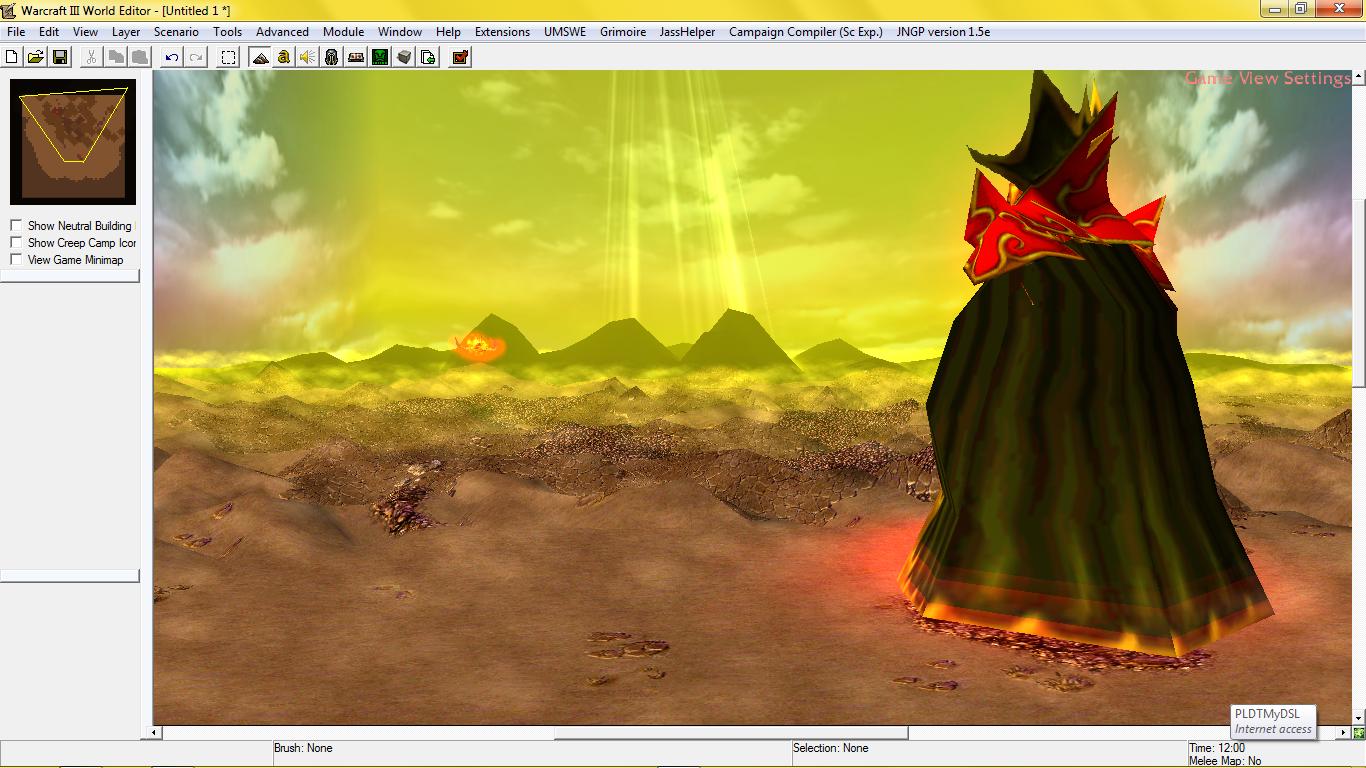The height and width of the screenshot is (768, 1366).
Task: Undo the last action with the blue arrow
Action: click(x=172, y=58)
